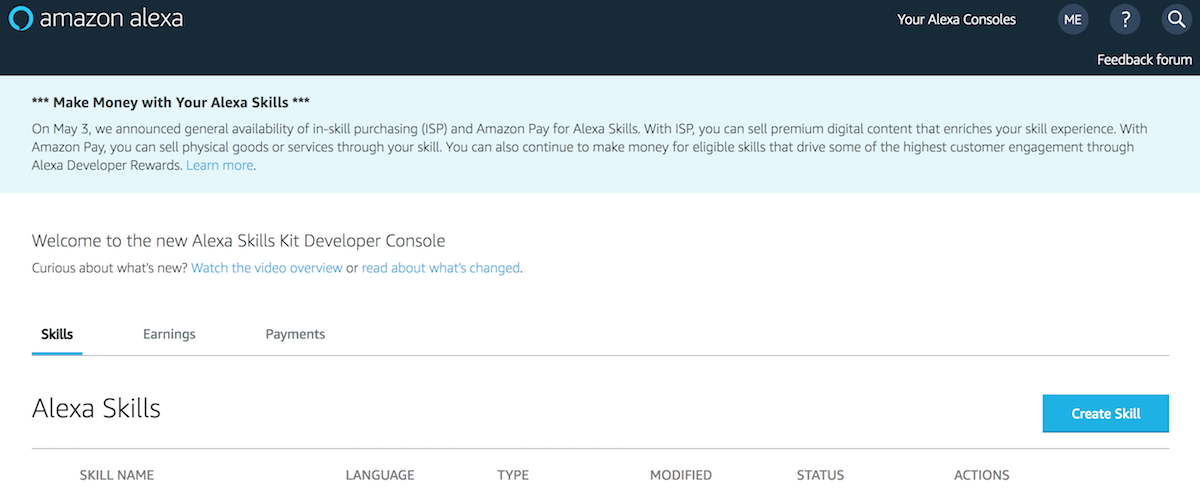Sort by TYPE column header
Viewport: 1200px width, 498px height.
pyautogui.click(x=513, y=475)
